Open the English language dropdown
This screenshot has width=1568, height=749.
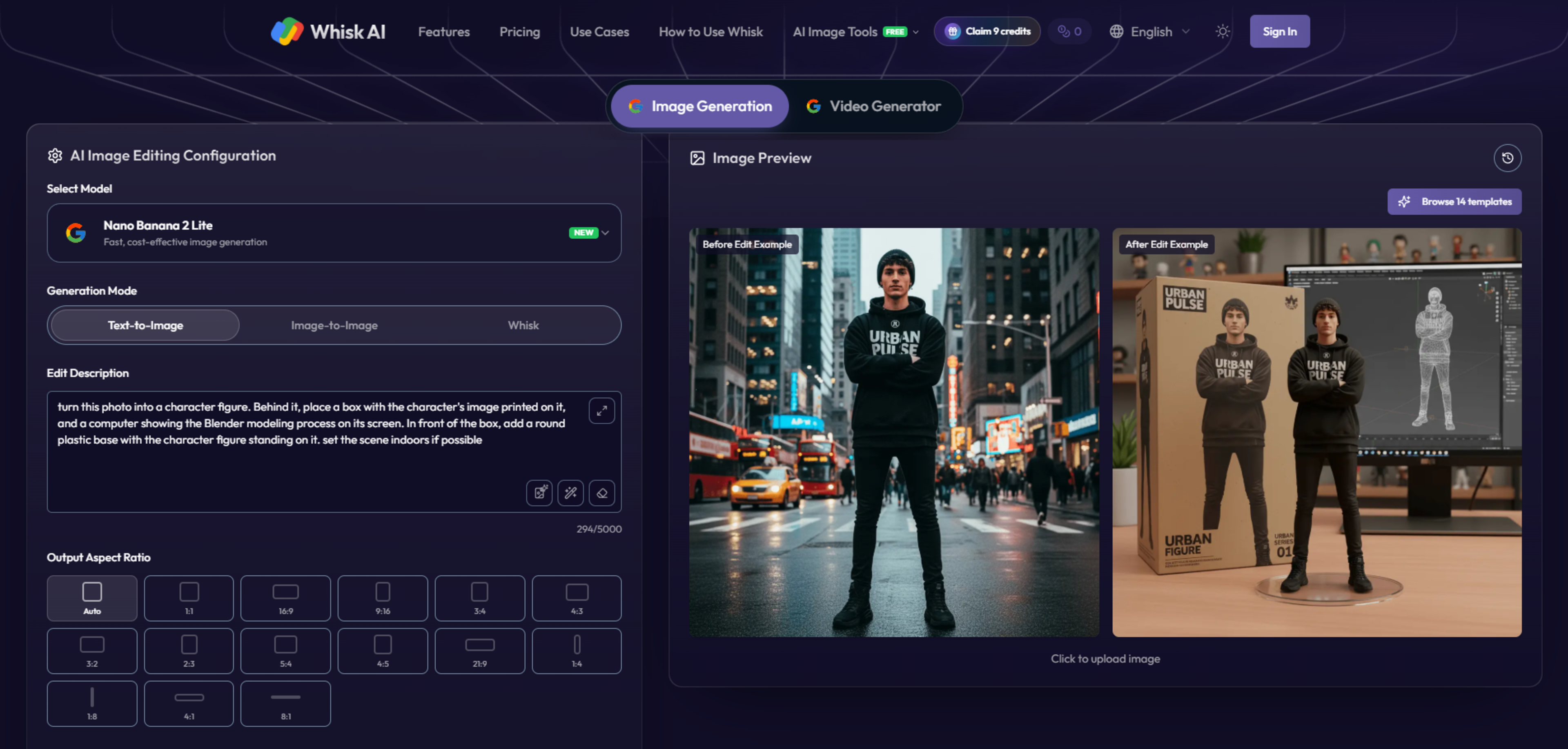click(x=1149, y=32)
